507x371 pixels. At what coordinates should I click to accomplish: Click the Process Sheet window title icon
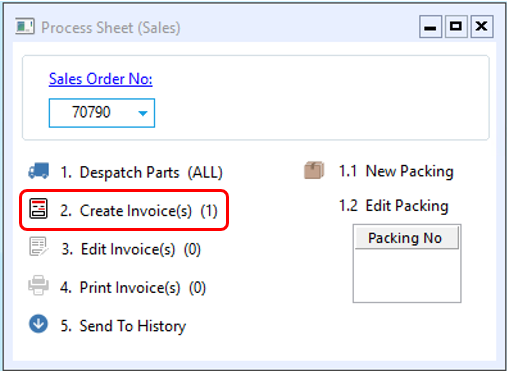coord(25,26)
